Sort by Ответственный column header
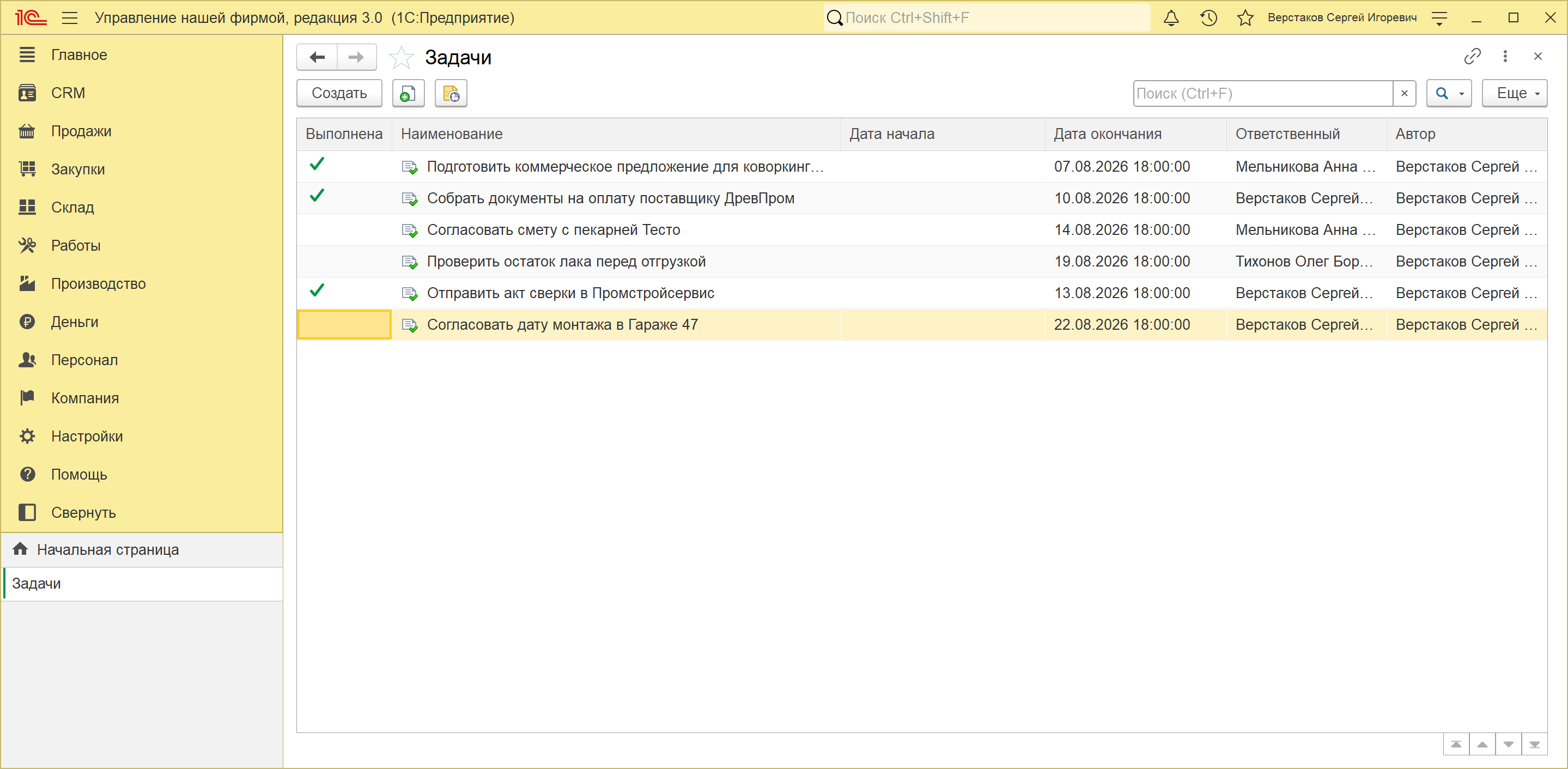This screenshot has height=769, width=1568. [1306, 134]
